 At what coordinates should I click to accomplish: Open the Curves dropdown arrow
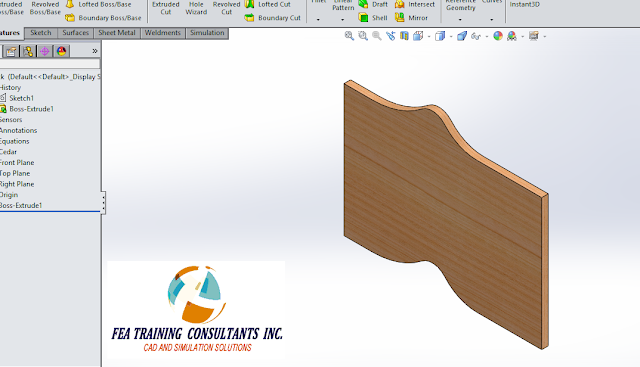(x=491, y=19)
